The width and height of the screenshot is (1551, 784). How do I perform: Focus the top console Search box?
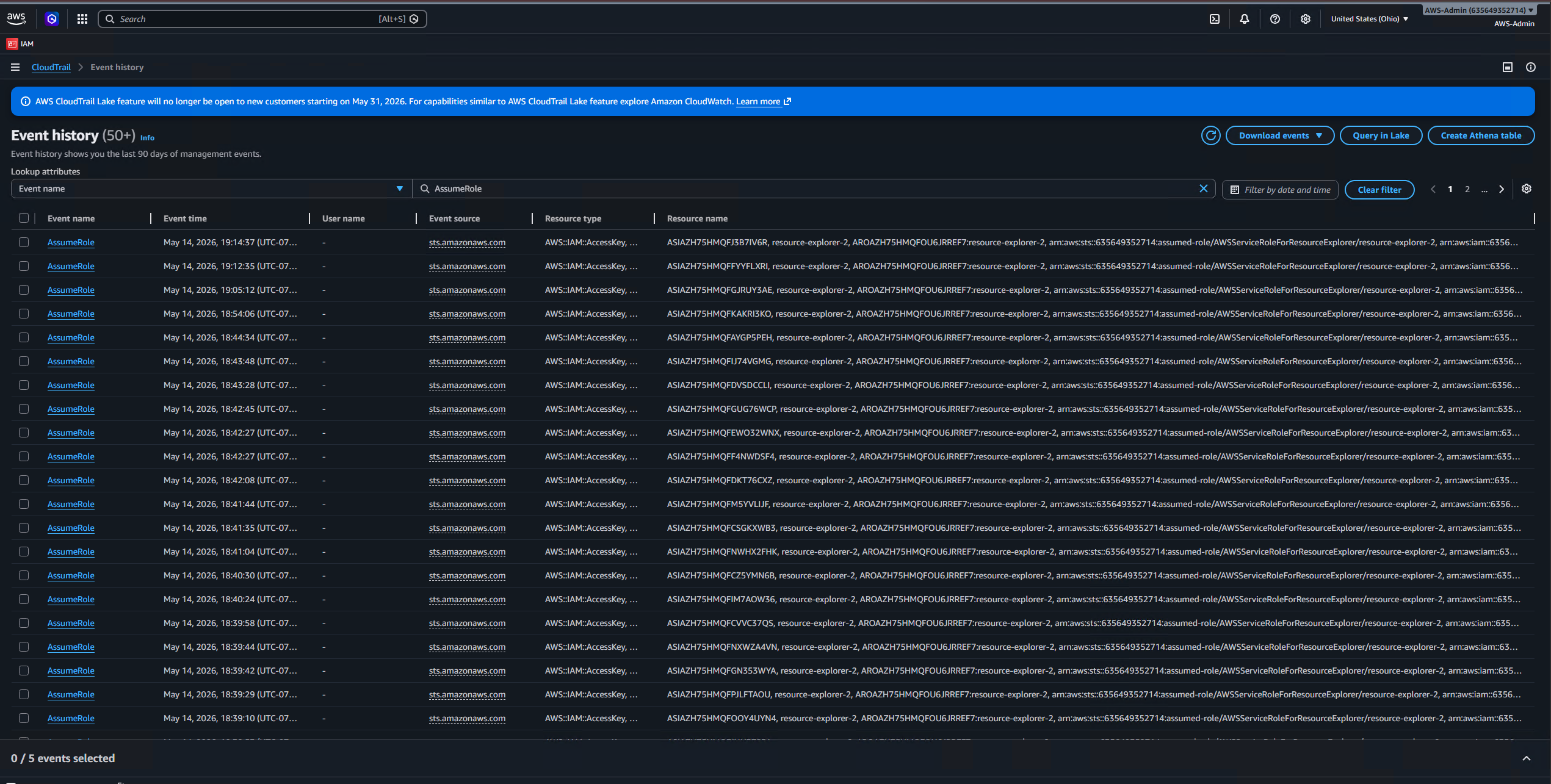(262, 19)
